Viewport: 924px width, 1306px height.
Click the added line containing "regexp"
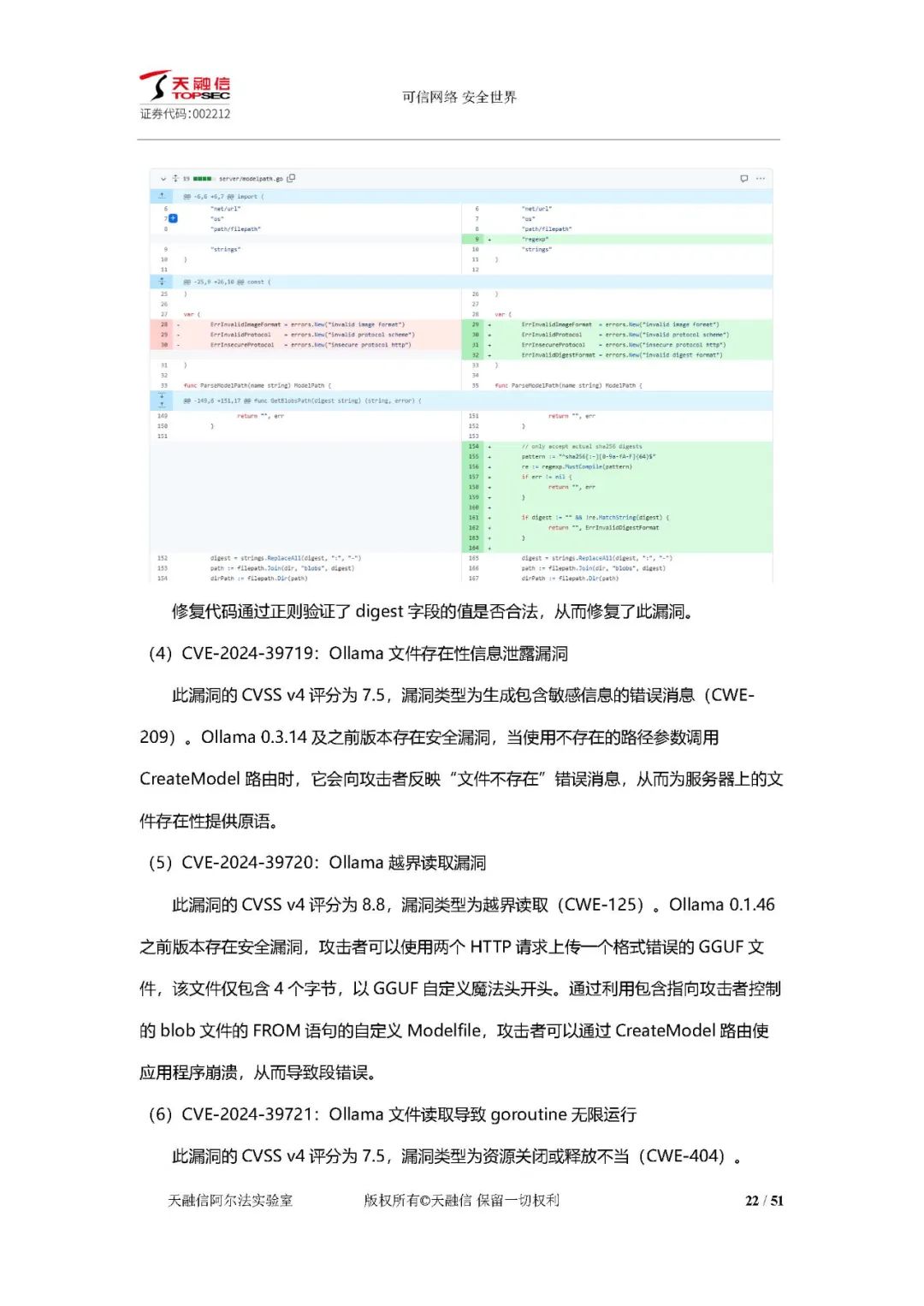617,239
